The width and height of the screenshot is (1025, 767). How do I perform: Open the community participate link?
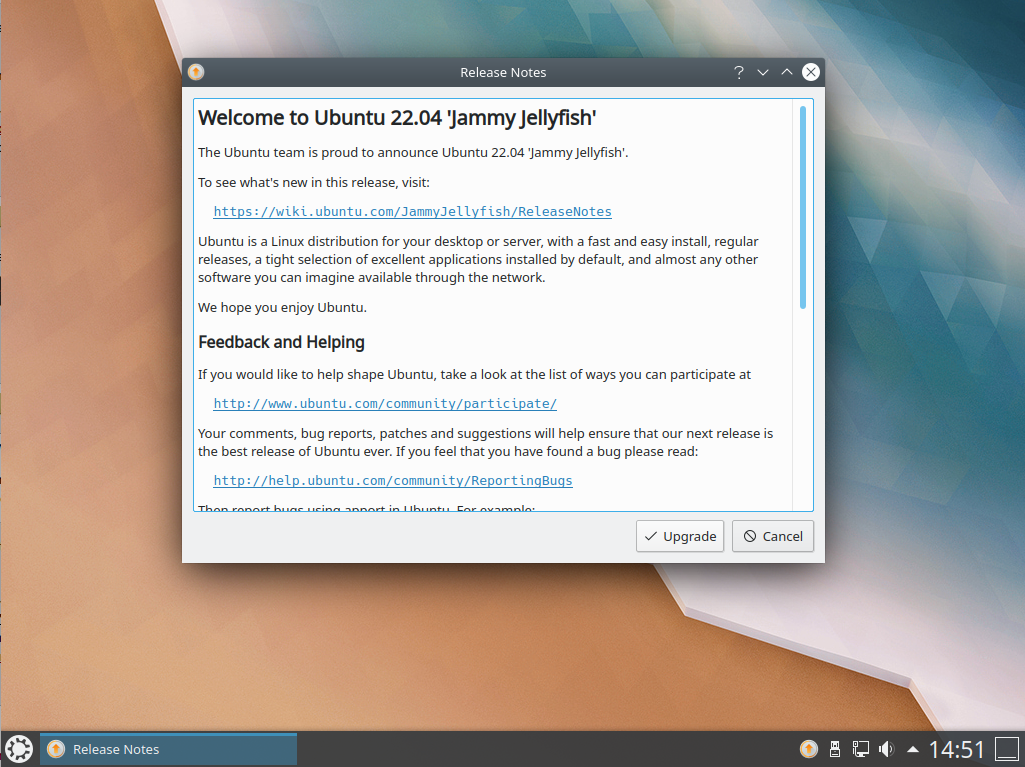(385, 403)
